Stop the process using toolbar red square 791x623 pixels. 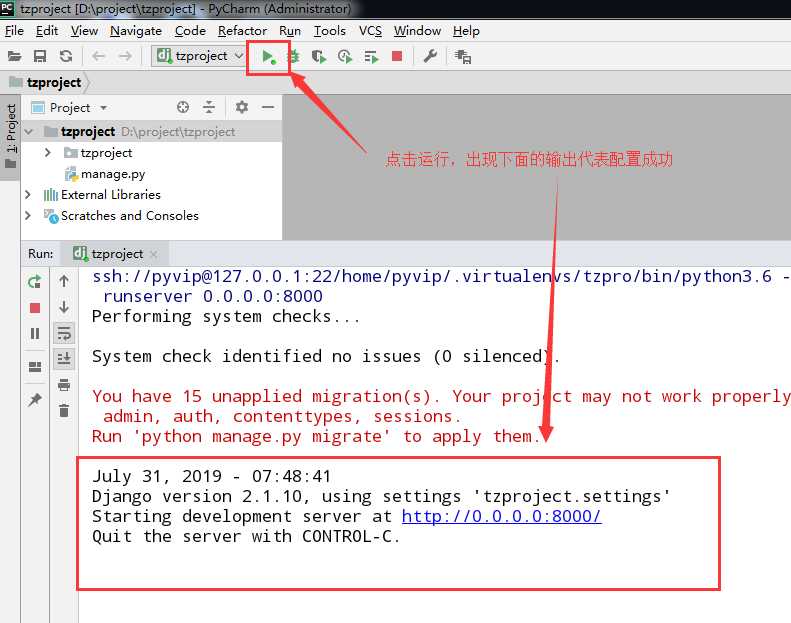coord(397,56)
